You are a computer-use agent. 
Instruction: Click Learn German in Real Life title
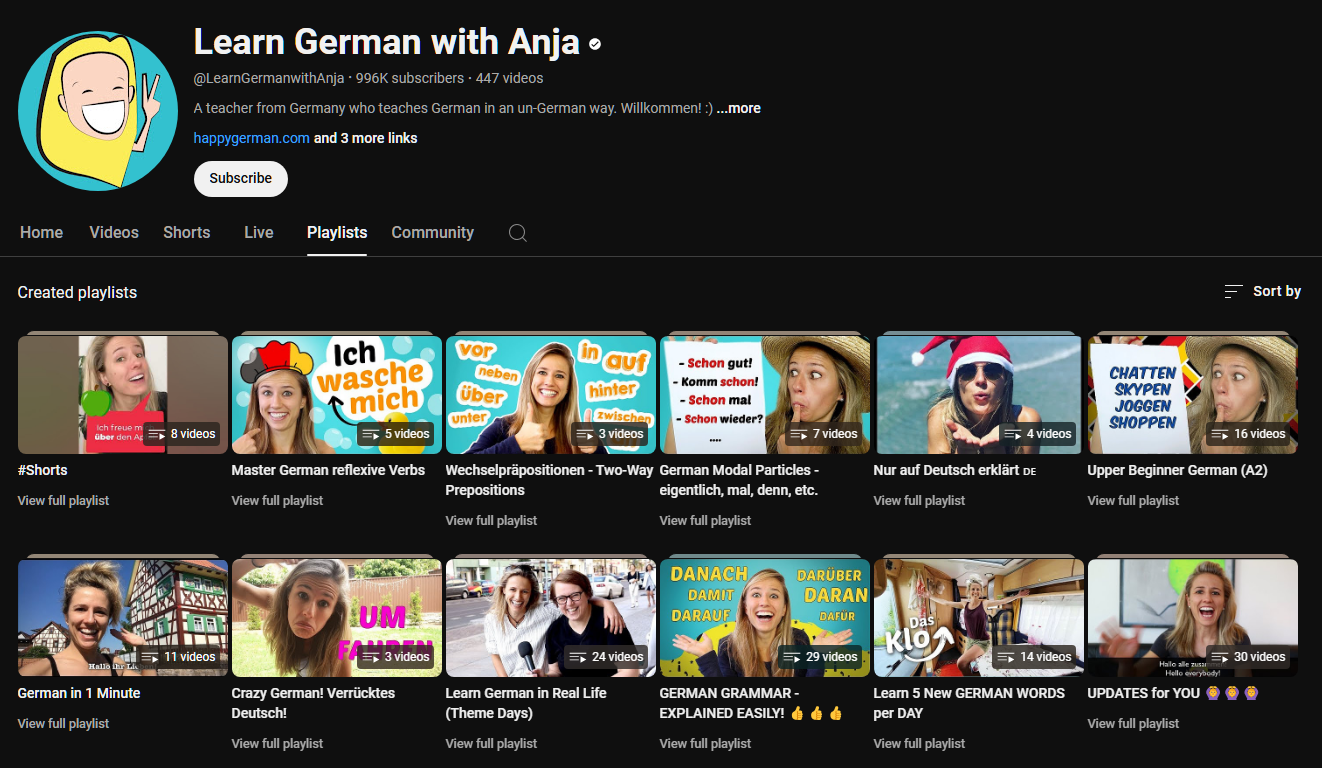[526, 703]
